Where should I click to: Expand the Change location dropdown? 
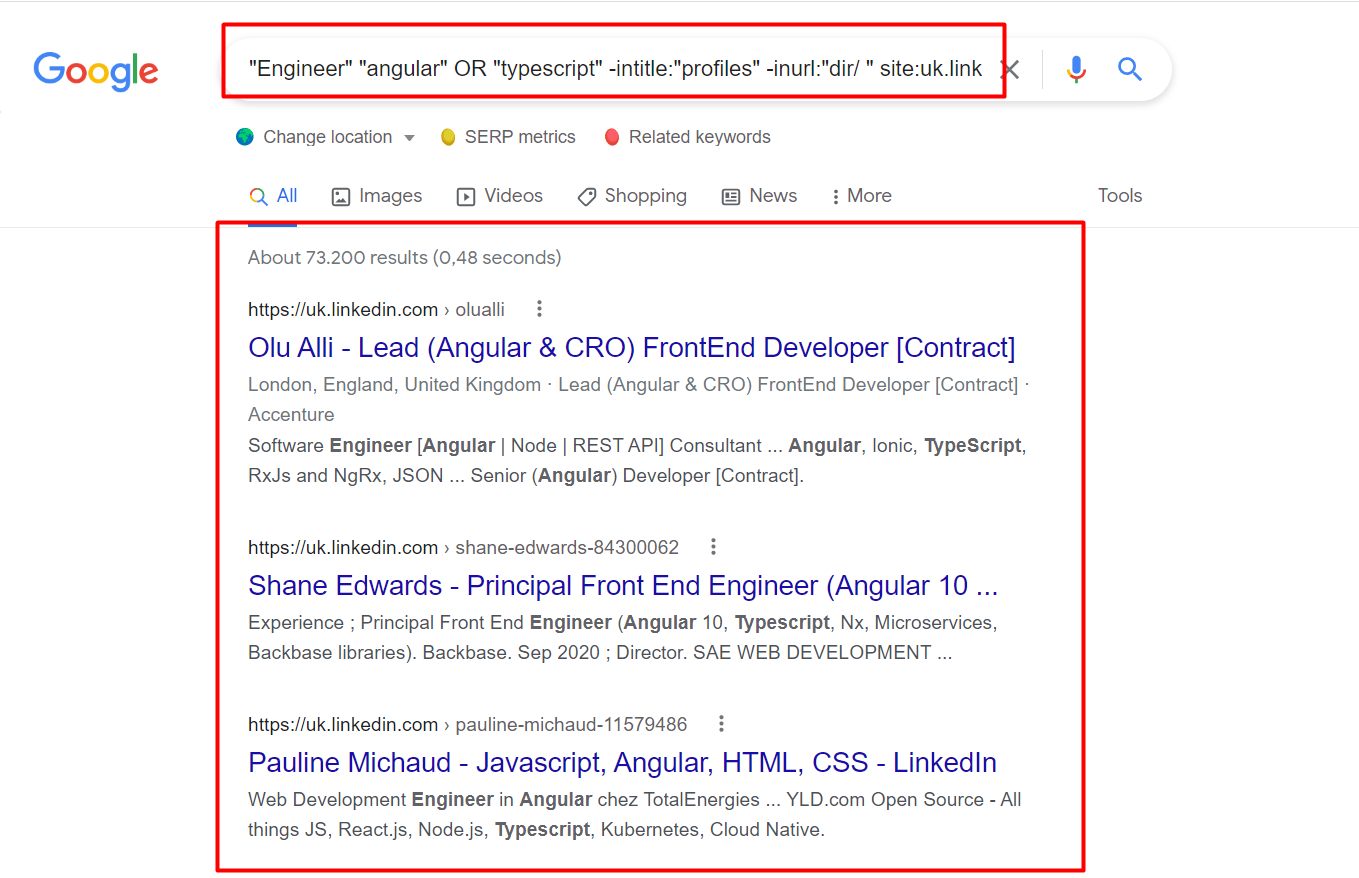[409, 138]
